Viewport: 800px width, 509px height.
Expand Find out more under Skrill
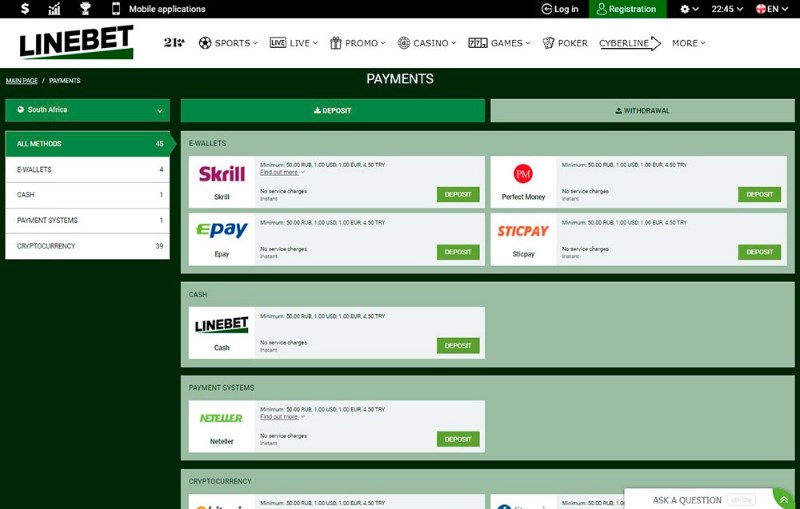pyautogui.click(x=282, y=172)
